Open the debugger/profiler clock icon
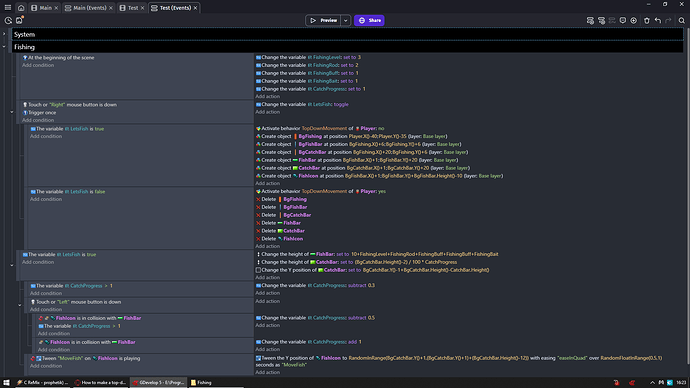690x388 pixels. click(x=8, y=20)
